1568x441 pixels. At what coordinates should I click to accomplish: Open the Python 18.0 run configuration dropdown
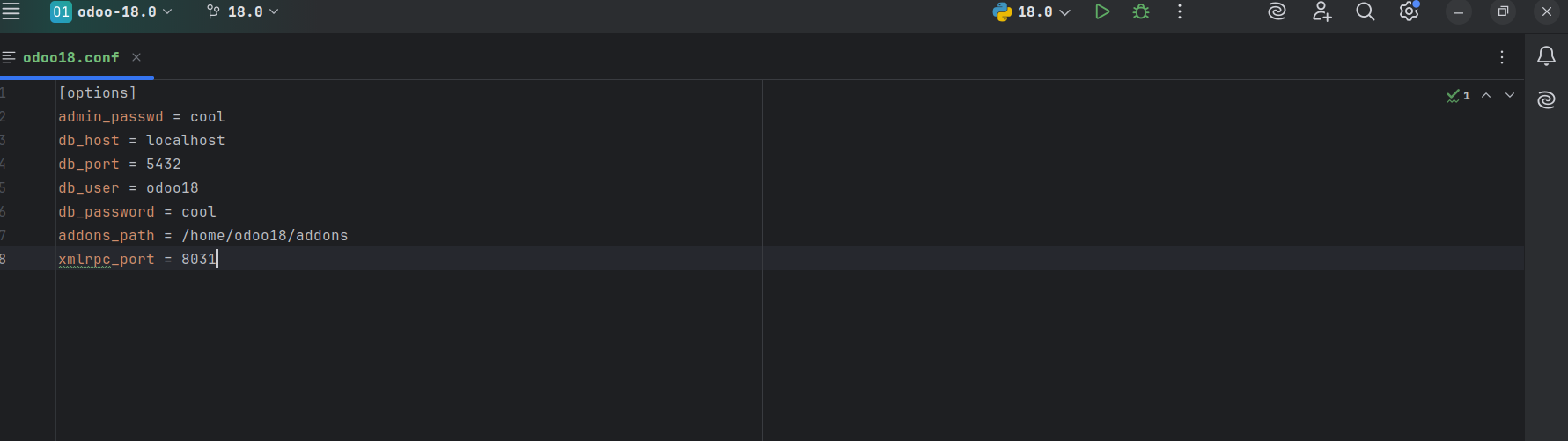click(1032, 11)
